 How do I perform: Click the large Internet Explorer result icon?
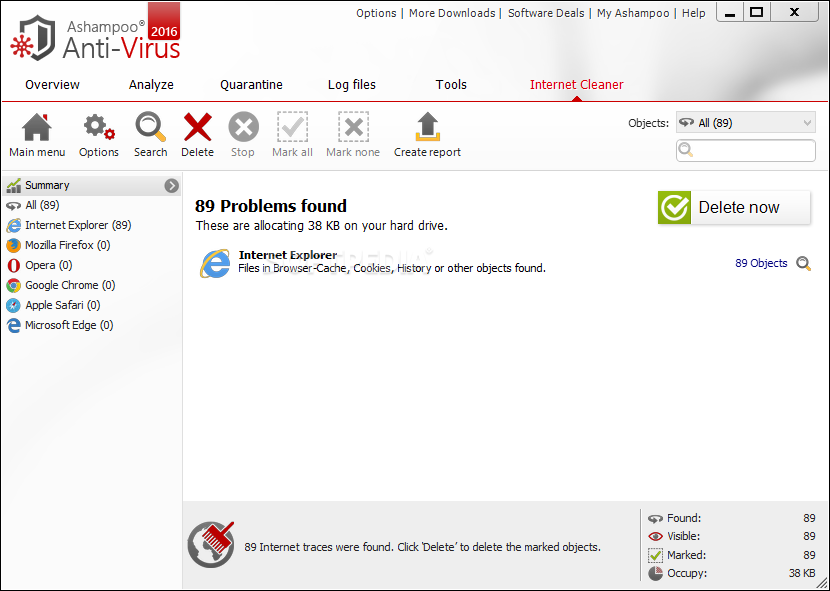tap(214, 263)
